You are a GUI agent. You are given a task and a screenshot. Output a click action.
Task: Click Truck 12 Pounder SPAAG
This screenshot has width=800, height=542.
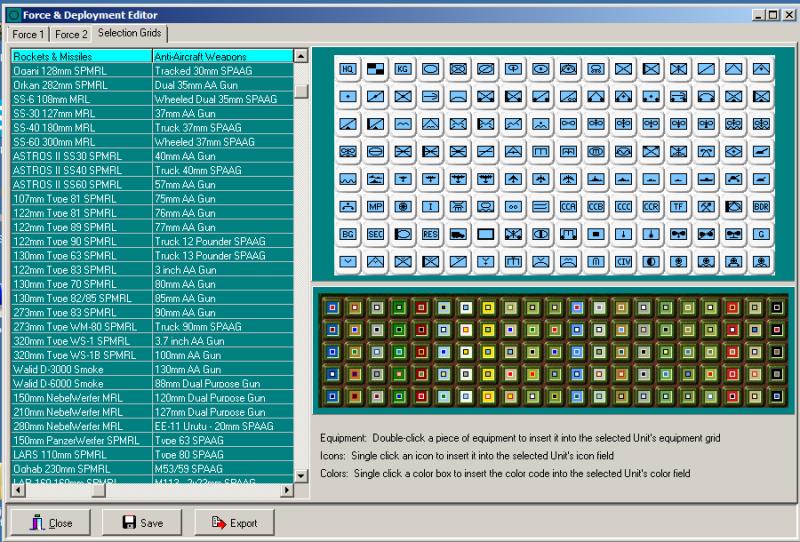pos(223,241)
